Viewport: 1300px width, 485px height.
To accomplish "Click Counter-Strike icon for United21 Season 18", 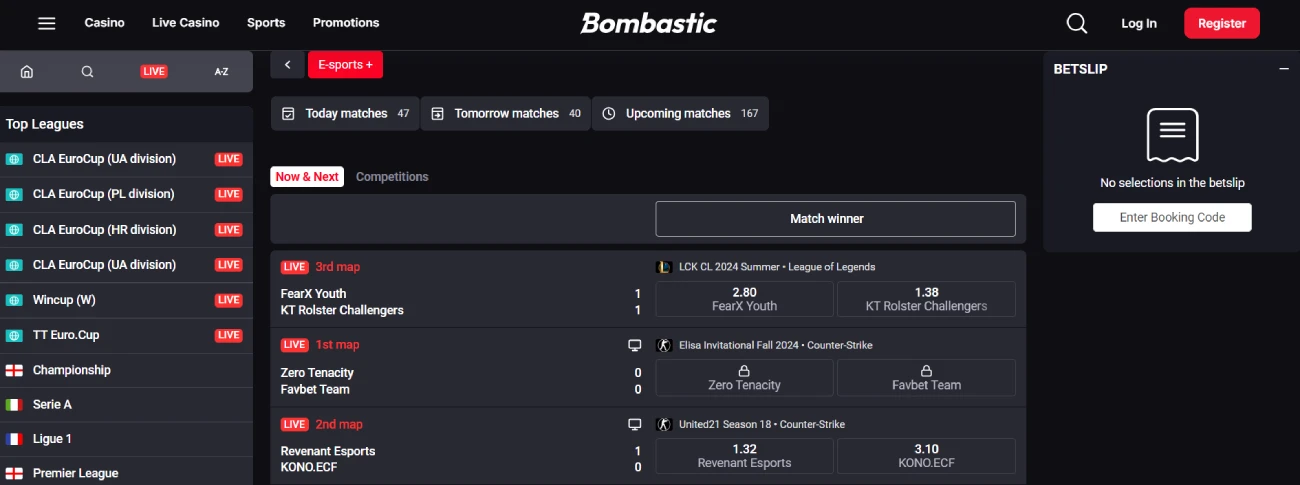I will click(663, 424).
